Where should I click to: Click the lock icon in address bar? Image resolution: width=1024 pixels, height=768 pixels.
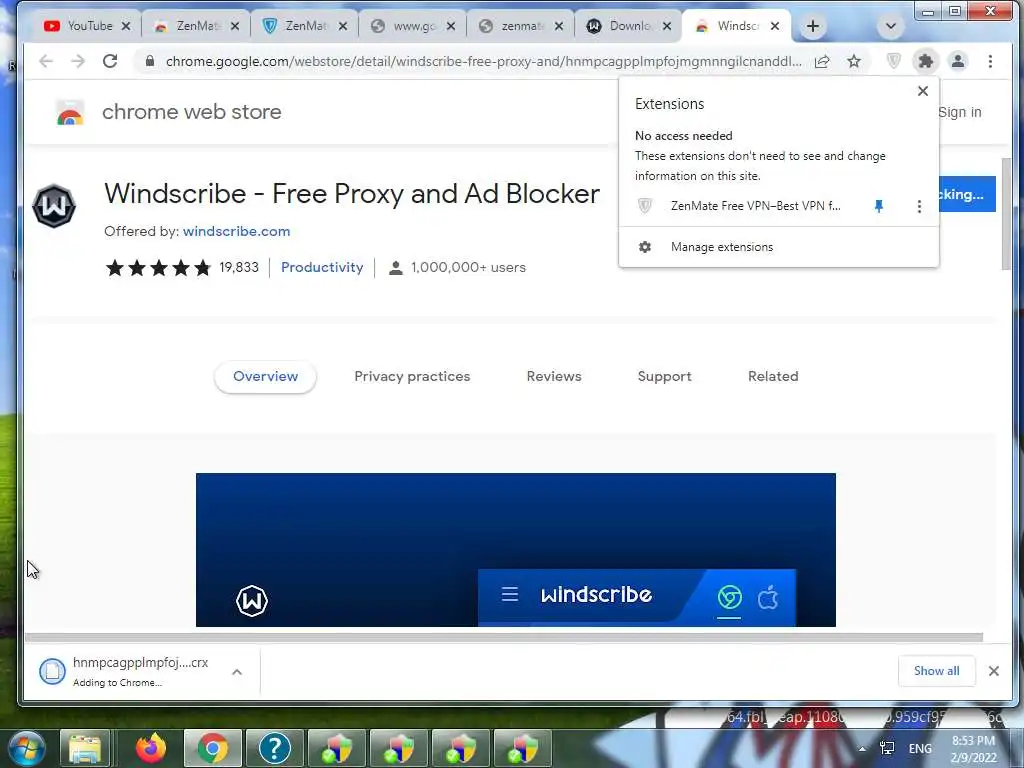[x=150, y=61]
